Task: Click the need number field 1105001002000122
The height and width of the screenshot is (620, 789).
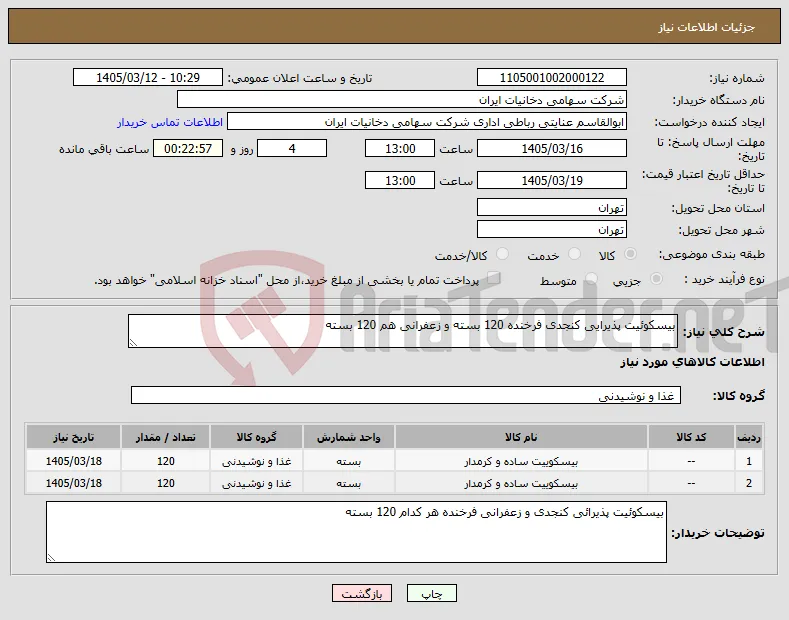Action: point(551,78)
